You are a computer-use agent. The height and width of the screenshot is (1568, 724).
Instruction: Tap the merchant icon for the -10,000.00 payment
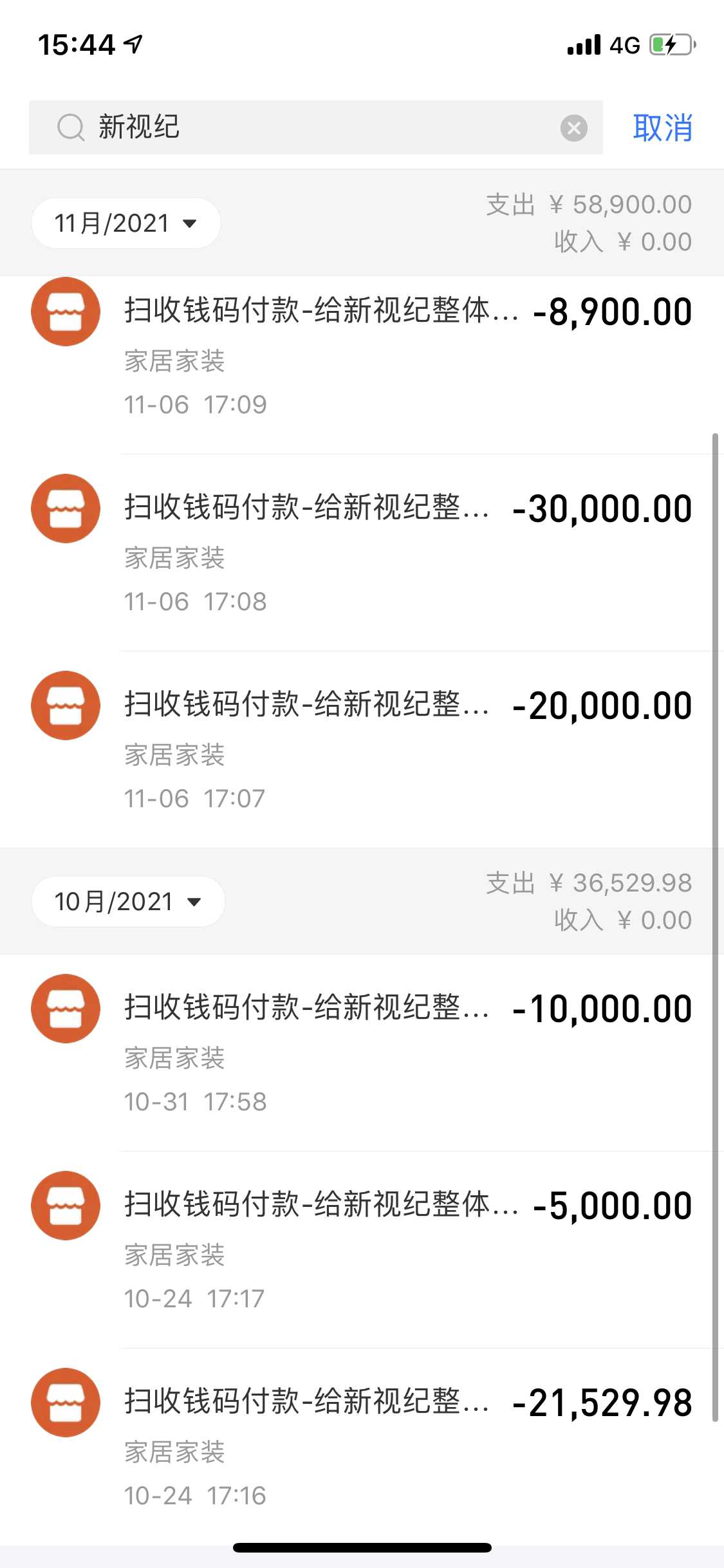pos(66,1009)
